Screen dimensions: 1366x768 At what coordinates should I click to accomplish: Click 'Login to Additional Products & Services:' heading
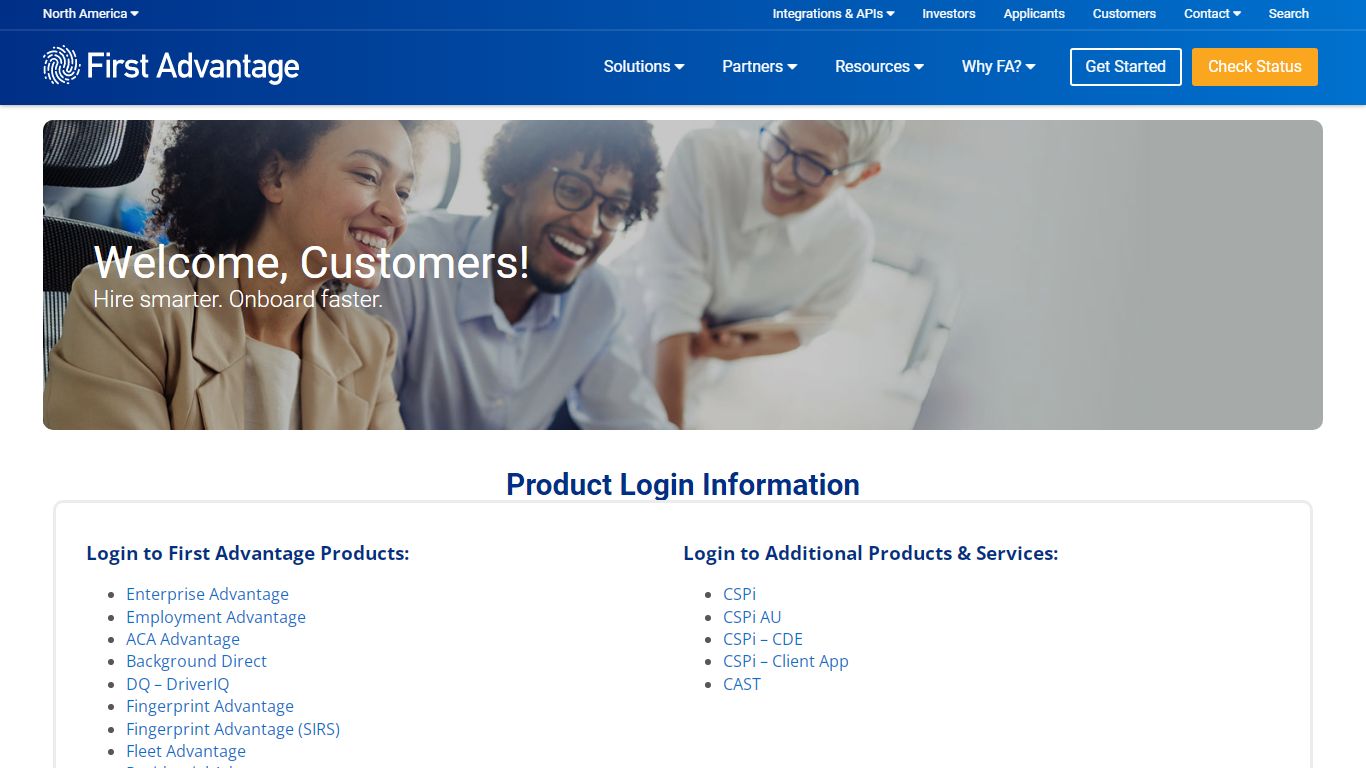pos(871,553)
